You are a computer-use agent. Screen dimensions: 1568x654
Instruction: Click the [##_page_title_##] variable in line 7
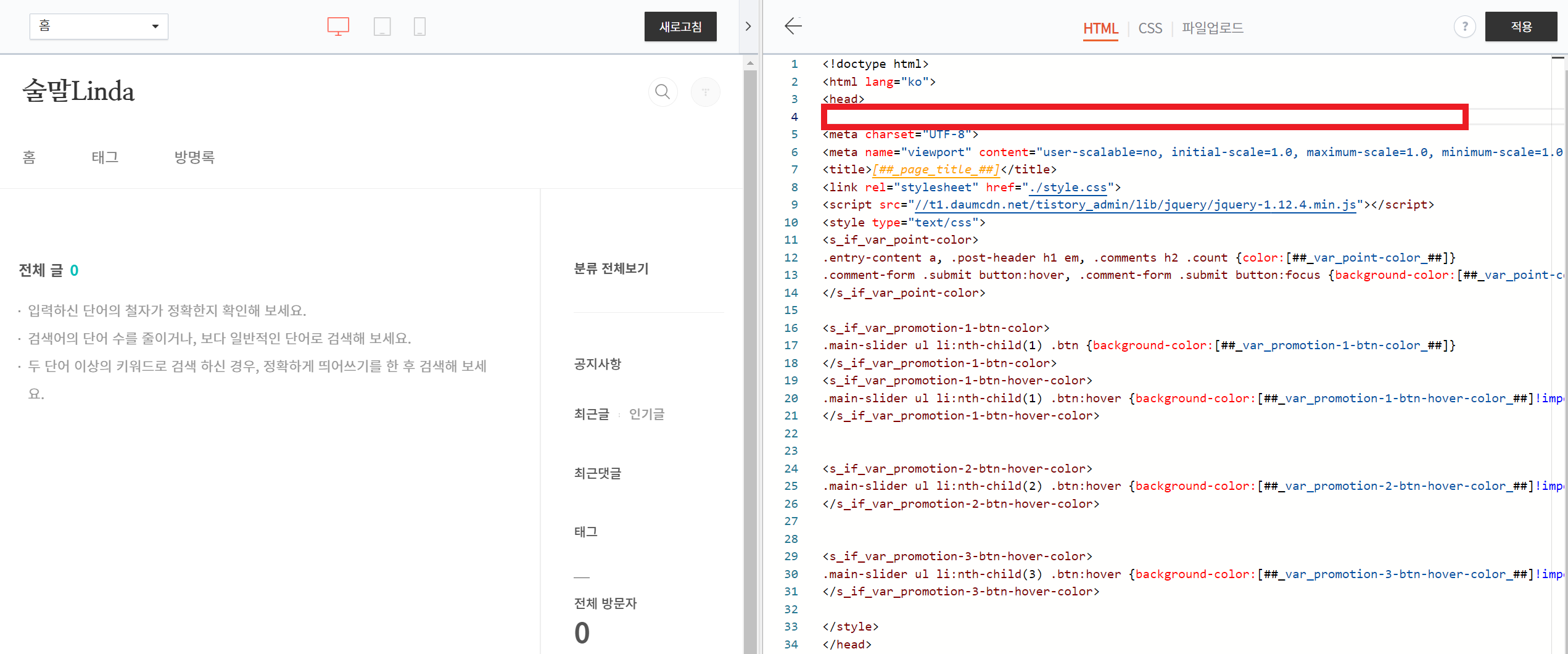click(936, 170)
